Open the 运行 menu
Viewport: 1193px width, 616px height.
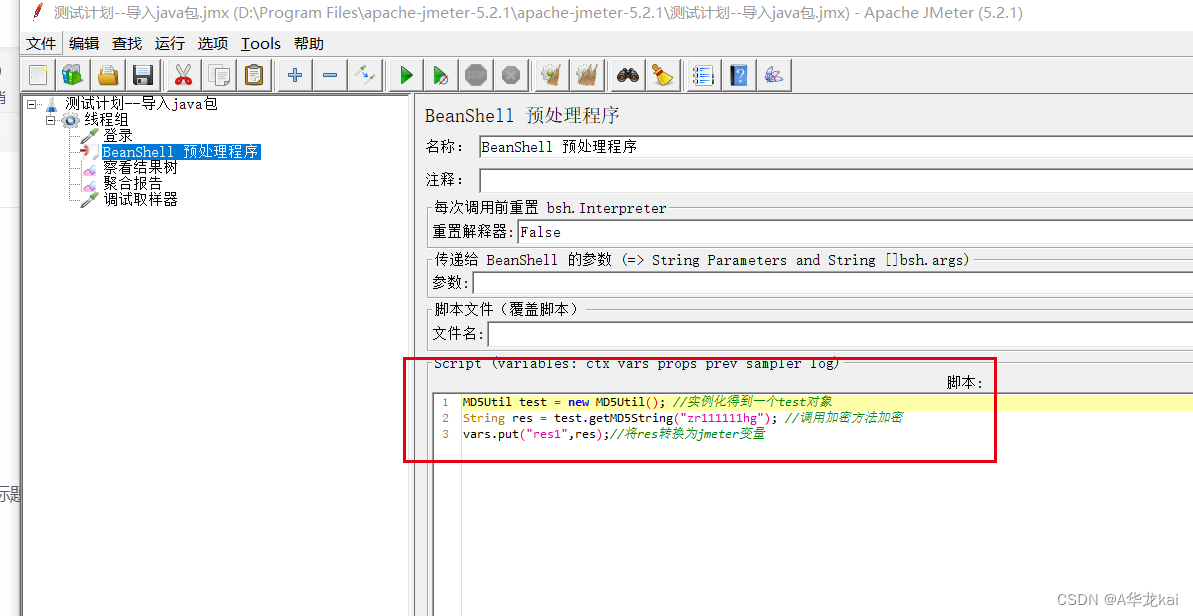168,43
